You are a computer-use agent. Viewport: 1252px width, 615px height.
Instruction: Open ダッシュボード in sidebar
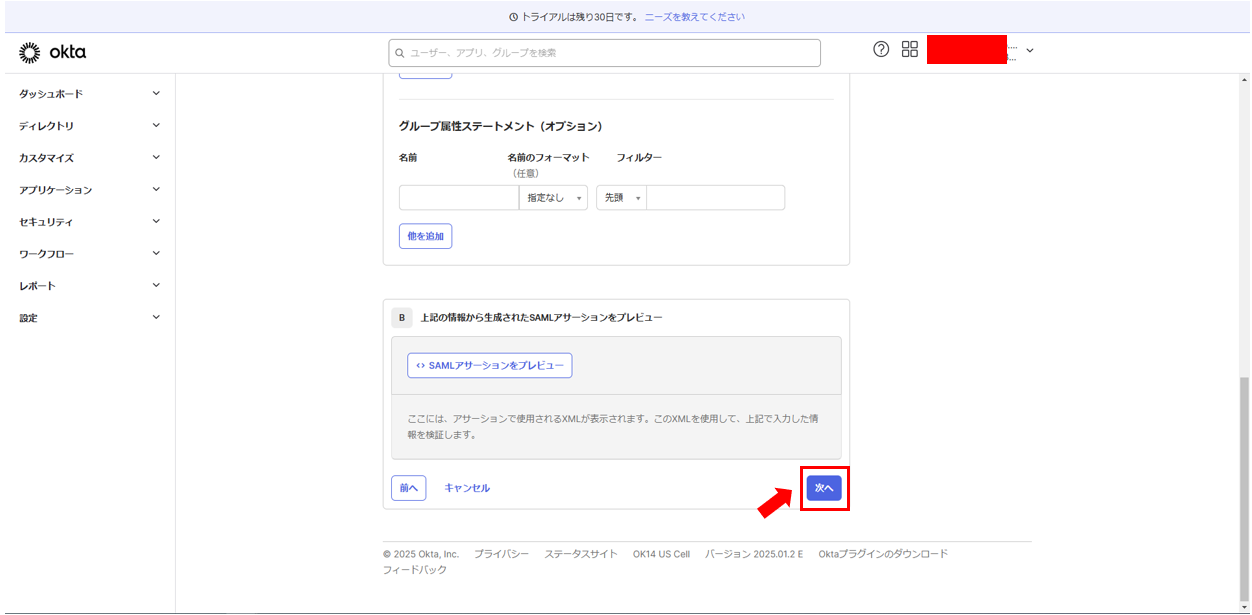click(51, 94)
